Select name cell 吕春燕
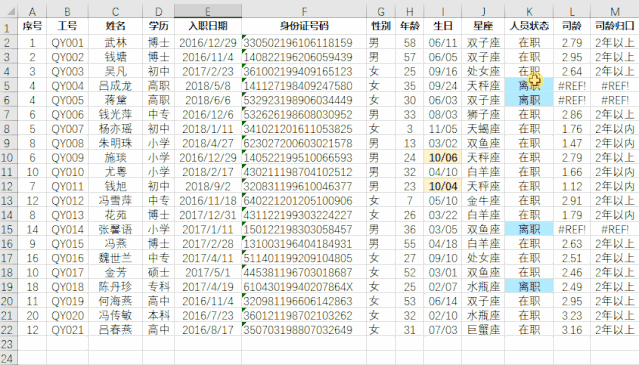This screenshot has width=639, height=365. click(115, 330)
